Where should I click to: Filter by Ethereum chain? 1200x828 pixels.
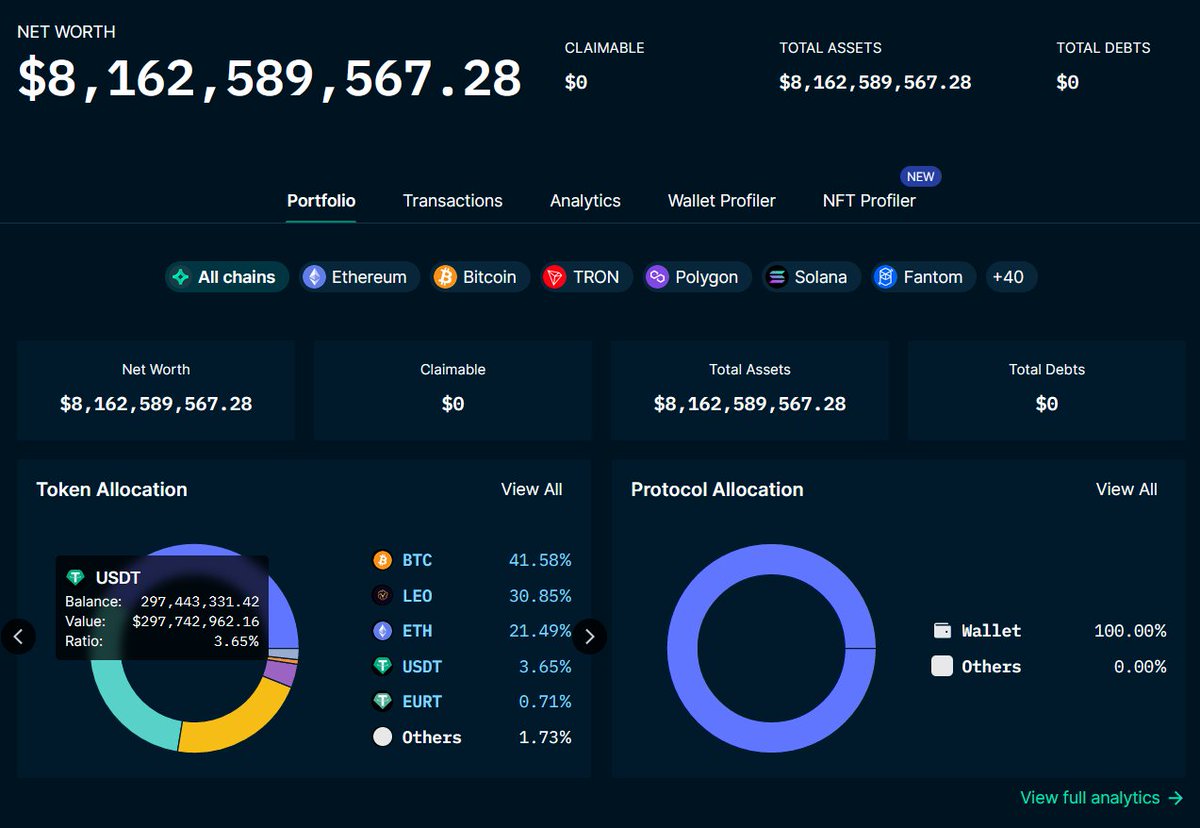tap(358, 277)
